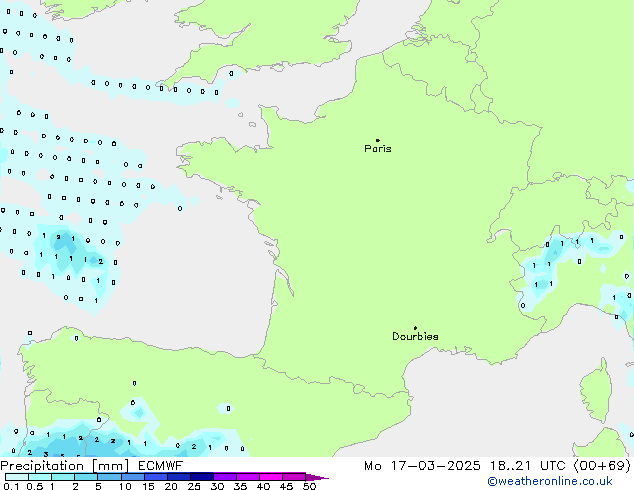
Task: Pick the 15–20 mm legend swatch
Action: [155, 477]
